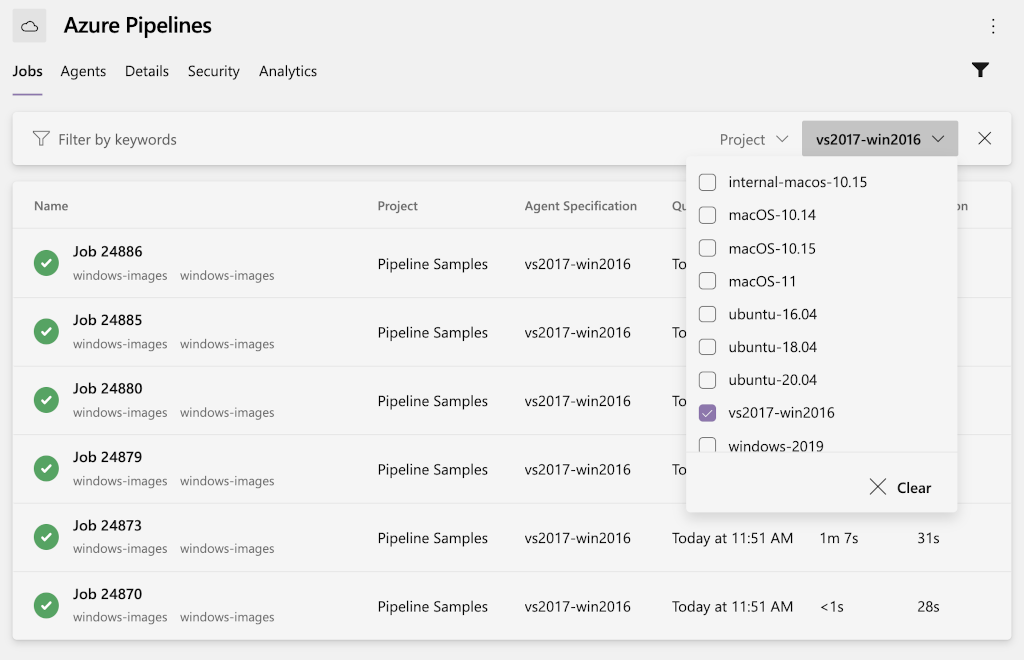The image size is (1024, 660).
Task: Enable the ubuntu-20.04 filter checkbox
Action: [x=708, y=379]
